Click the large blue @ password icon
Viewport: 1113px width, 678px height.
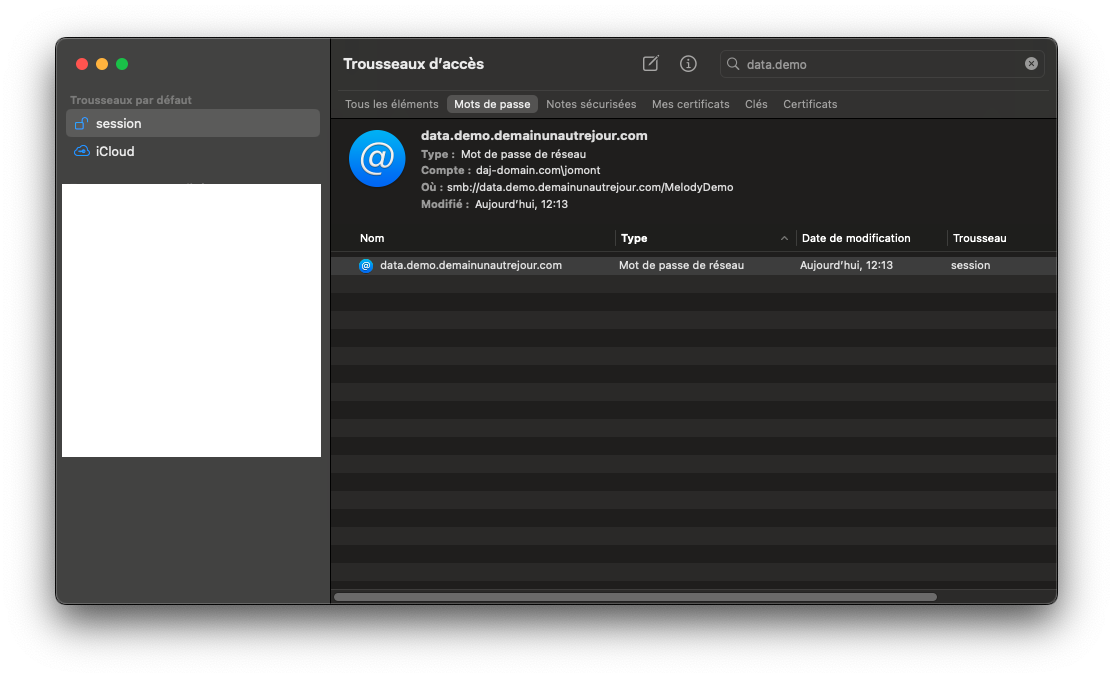click(x=377, y=158)
